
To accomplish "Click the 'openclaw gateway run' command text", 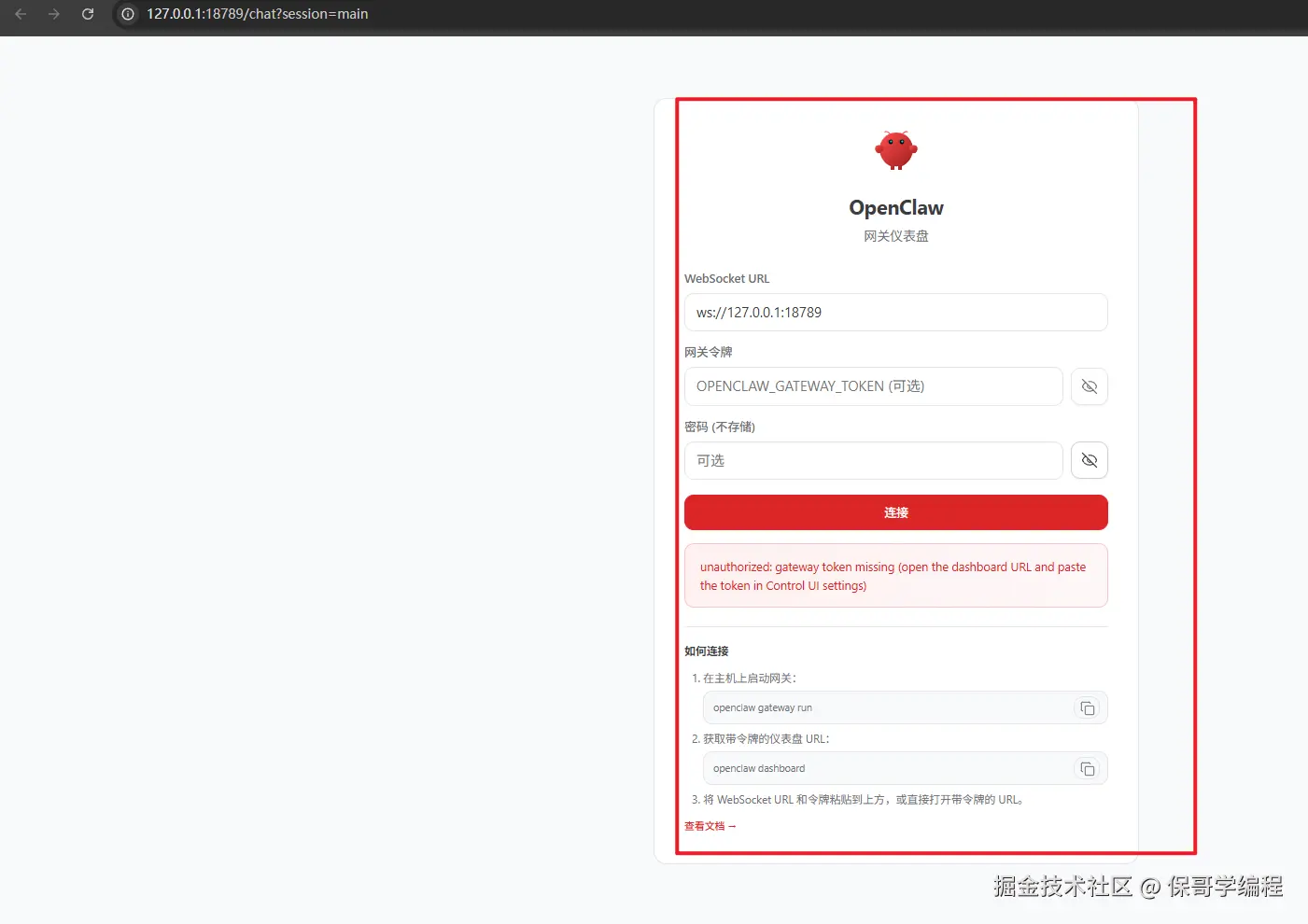I will tap(762, 708).
